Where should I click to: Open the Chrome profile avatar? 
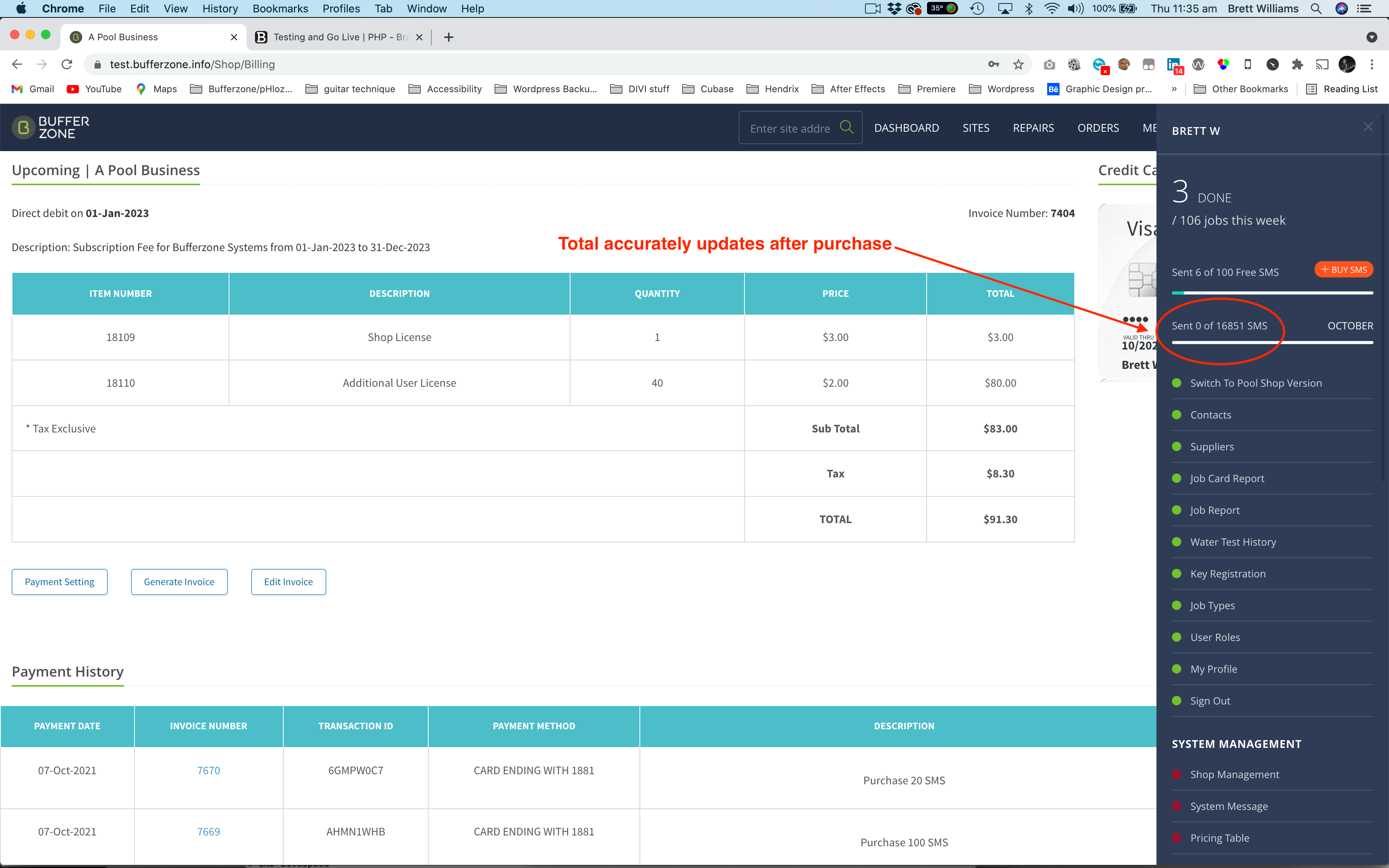(1346, 64)
